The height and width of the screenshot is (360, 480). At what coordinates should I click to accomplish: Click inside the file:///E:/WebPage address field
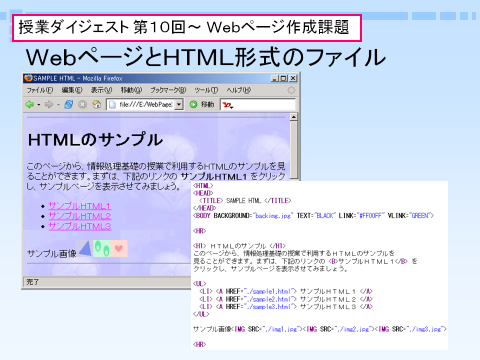[145, 104]
